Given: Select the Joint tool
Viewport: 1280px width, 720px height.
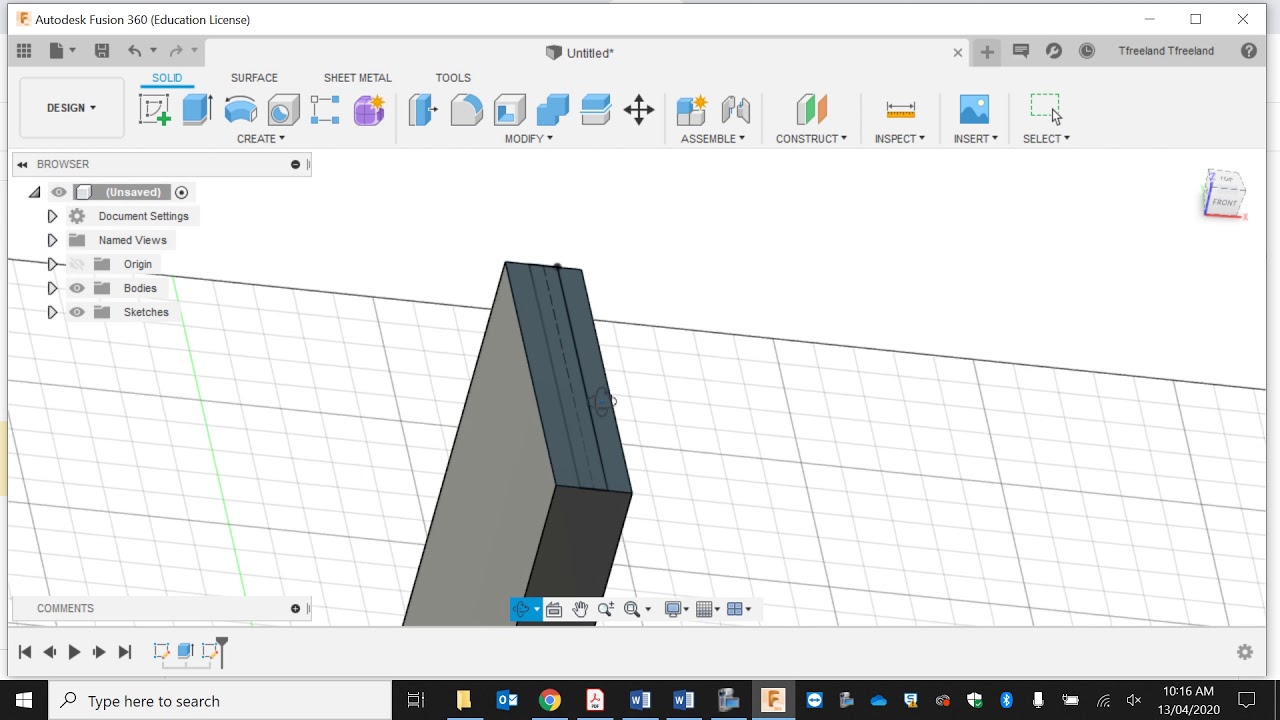Looking at the screenshot, I should pyautogui.click(x=735, y=109).
